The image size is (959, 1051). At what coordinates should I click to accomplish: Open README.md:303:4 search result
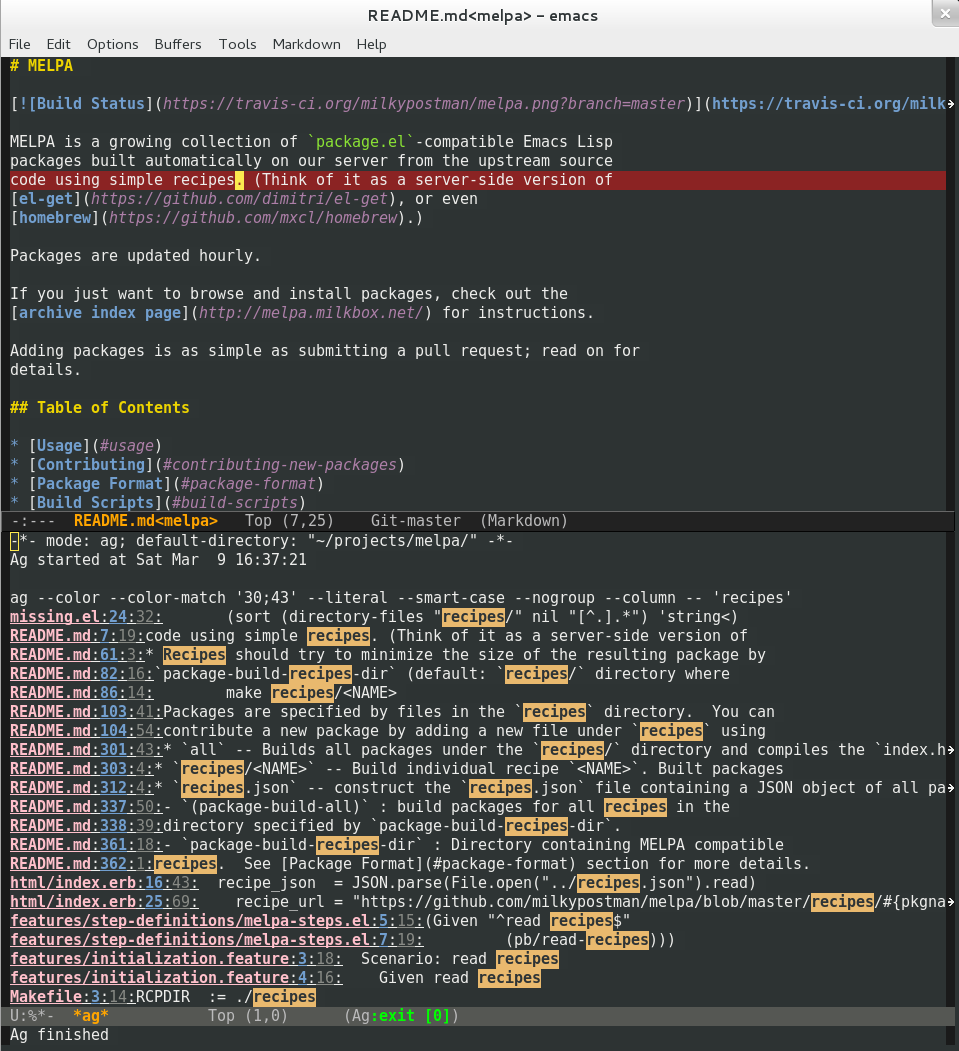click(82, 768)
